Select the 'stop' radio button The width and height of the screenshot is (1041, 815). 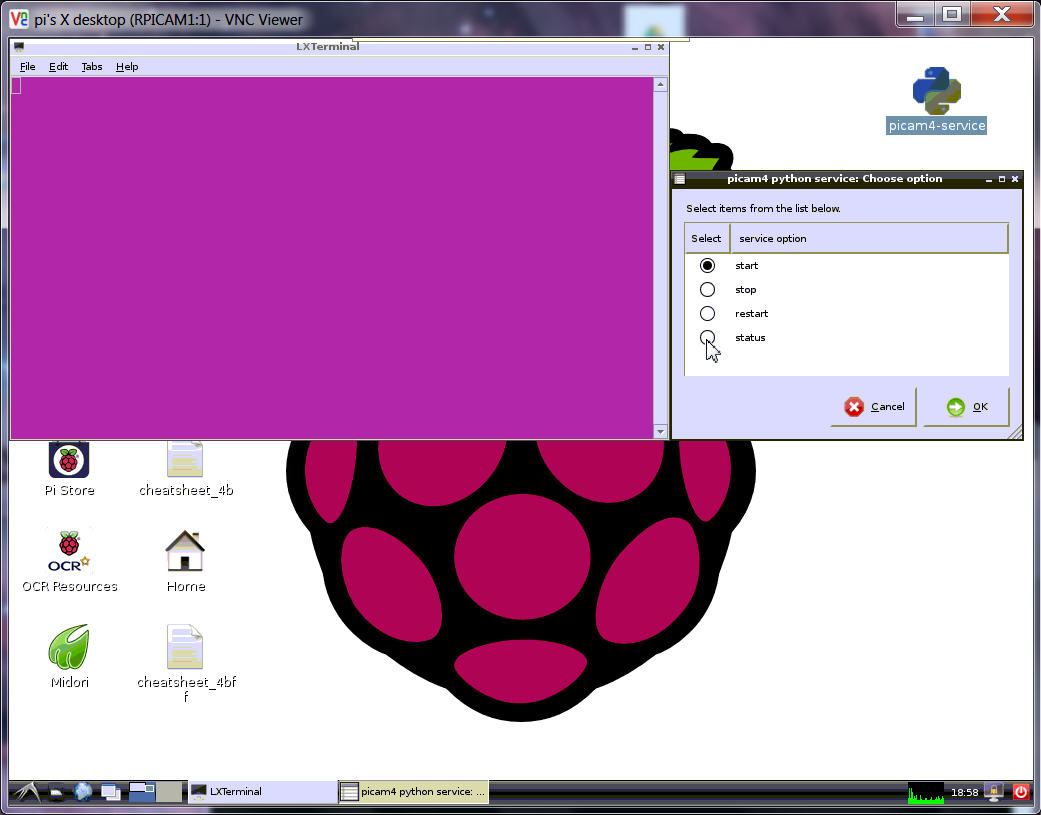click(x=707, y=290)
